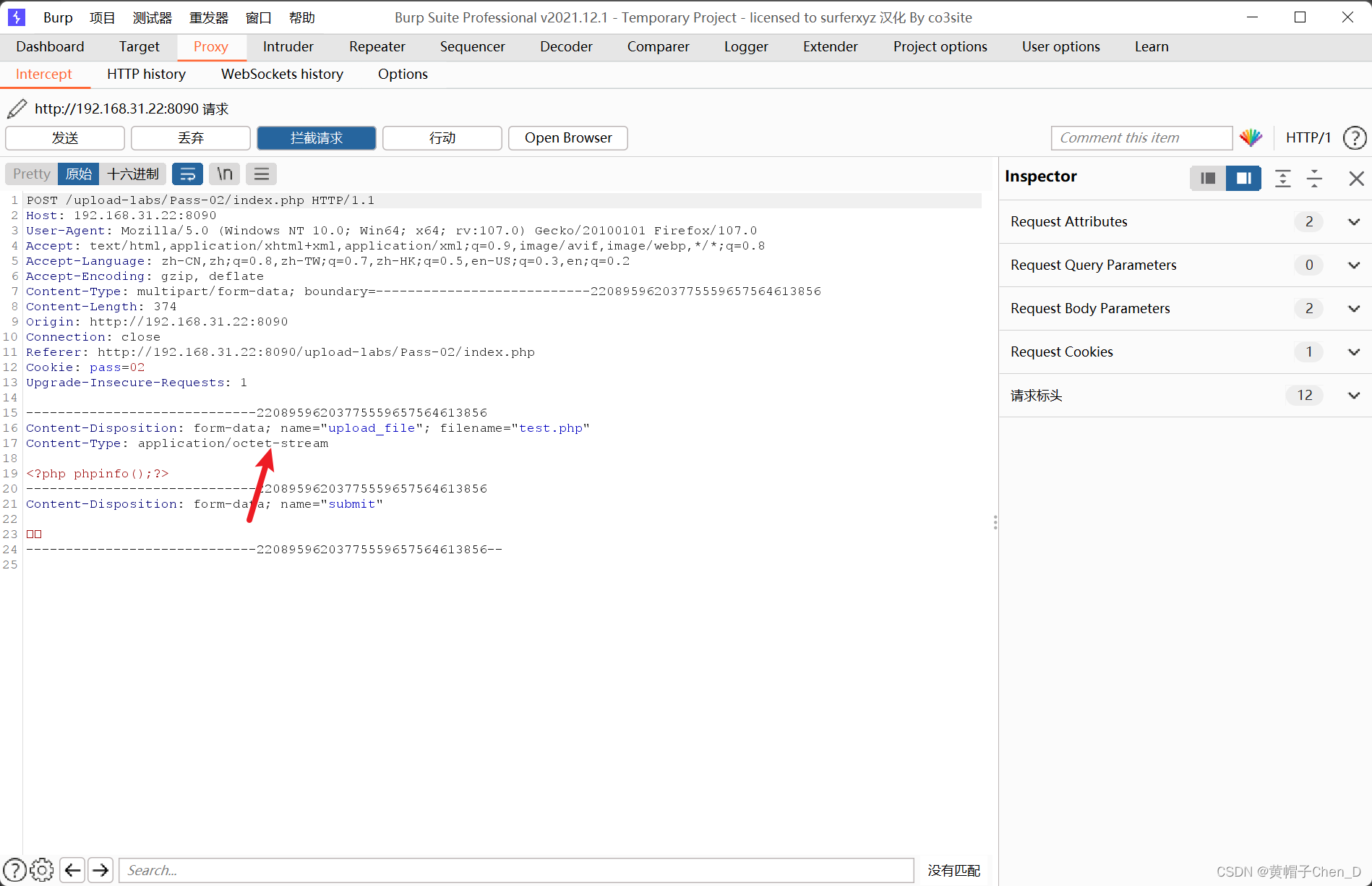
Task: Expand the Request Query Parameters section
Action: tap(1186, 265)
